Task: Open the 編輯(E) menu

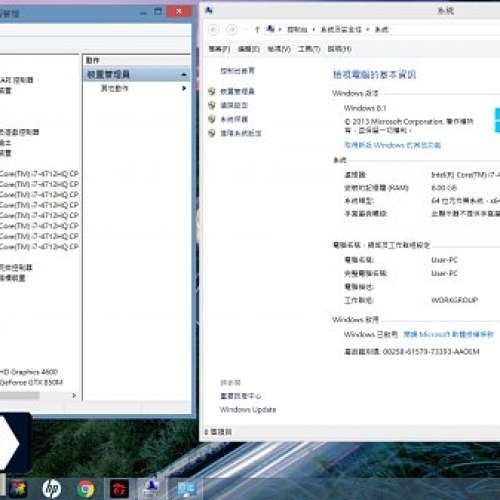Action: point(249,49)
